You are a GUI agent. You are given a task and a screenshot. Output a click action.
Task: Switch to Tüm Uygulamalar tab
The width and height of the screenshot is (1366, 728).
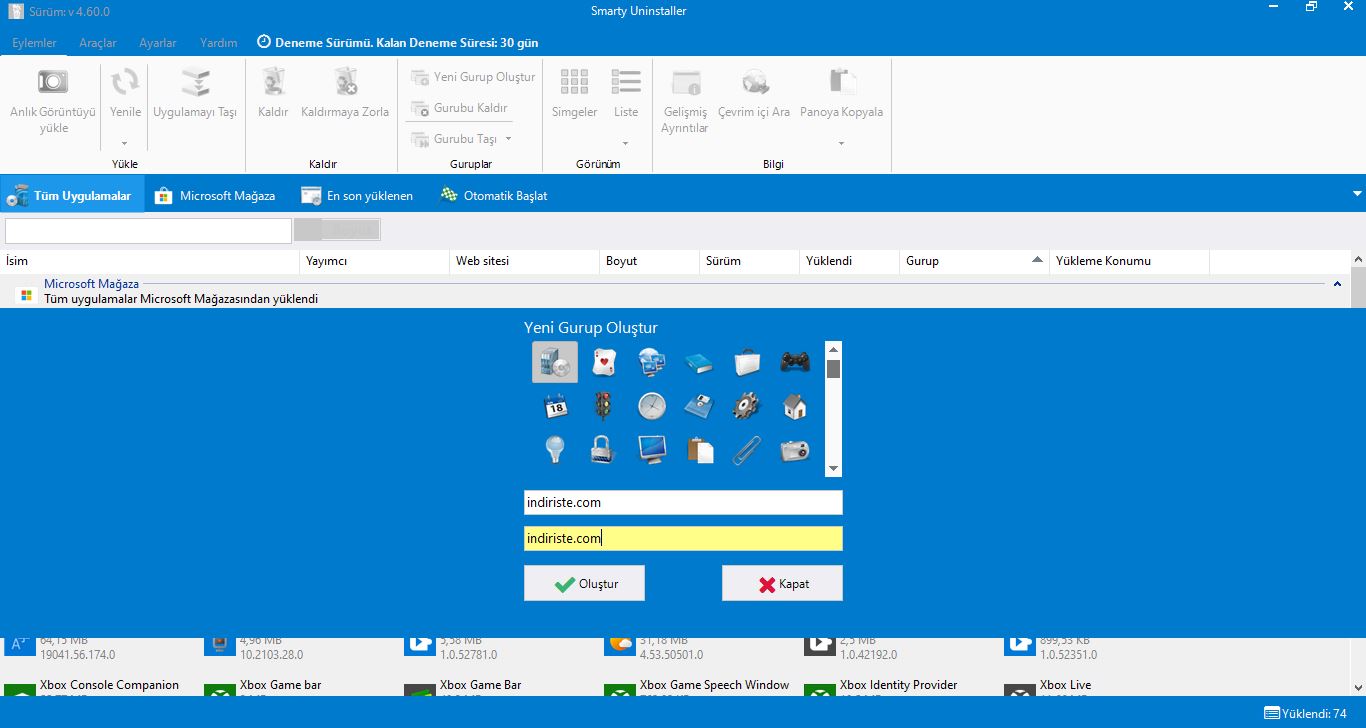tap(71, 195)
